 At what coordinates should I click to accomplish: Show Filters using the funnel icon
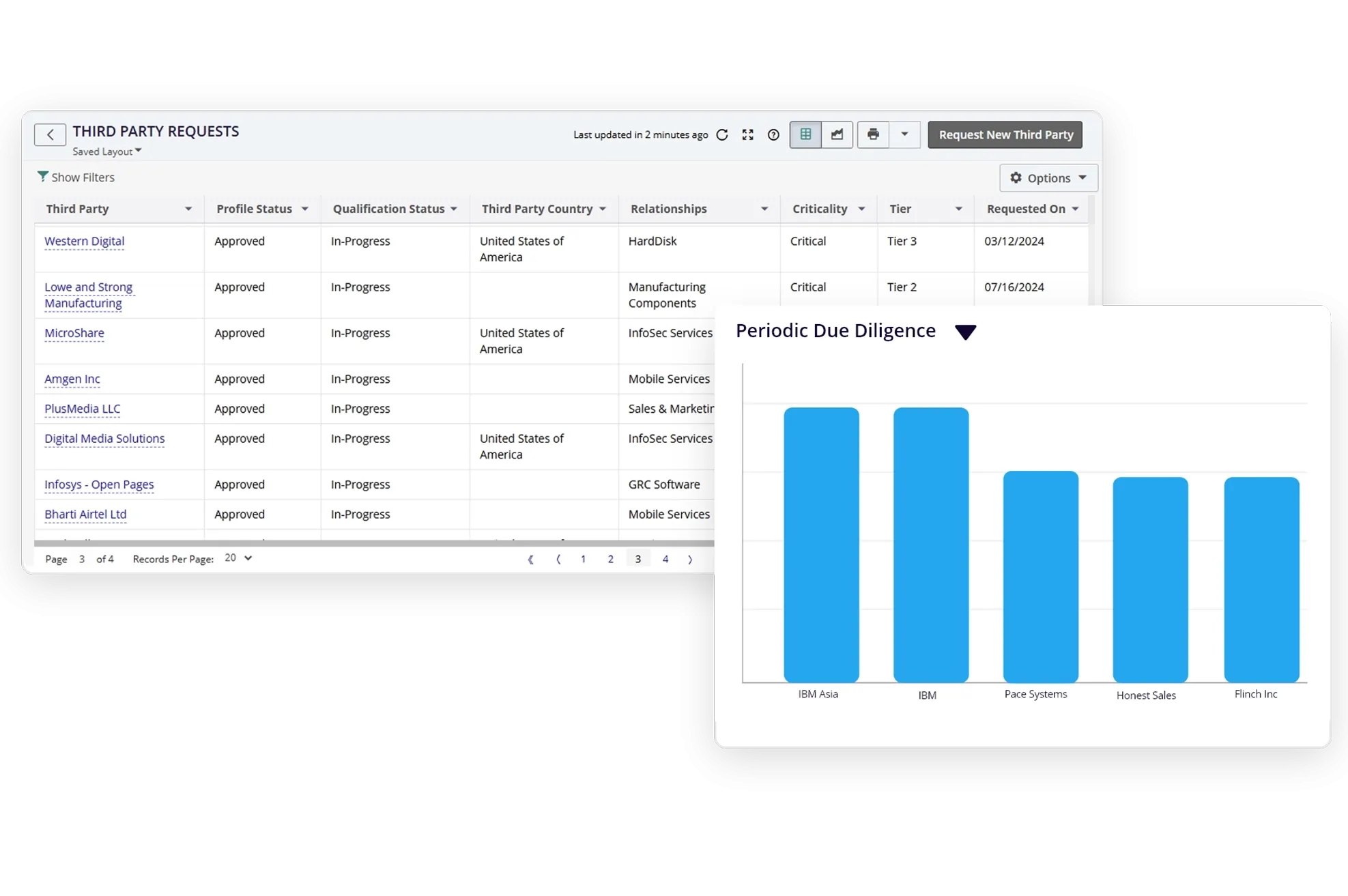[x=43, y=177]
